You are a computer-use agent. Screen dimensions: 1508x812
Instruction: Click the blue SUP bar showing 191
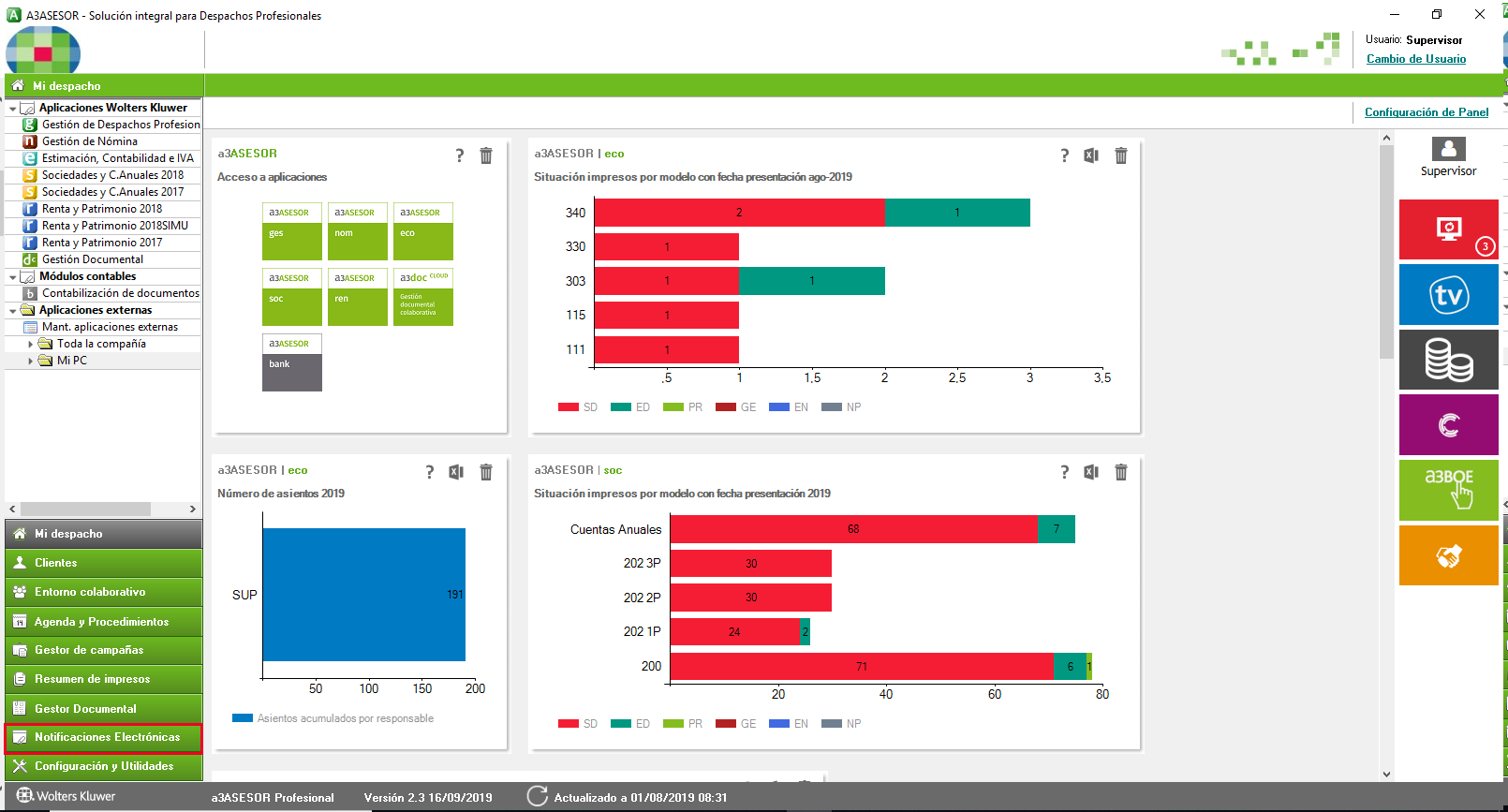pos(364,595)
